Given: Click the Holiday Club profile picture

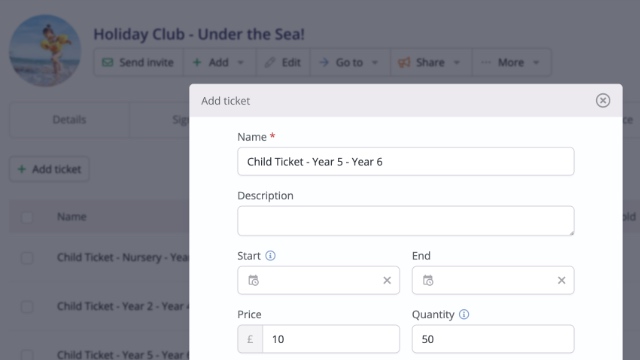Looking at the screenshot, I should [x=45, y=51].
